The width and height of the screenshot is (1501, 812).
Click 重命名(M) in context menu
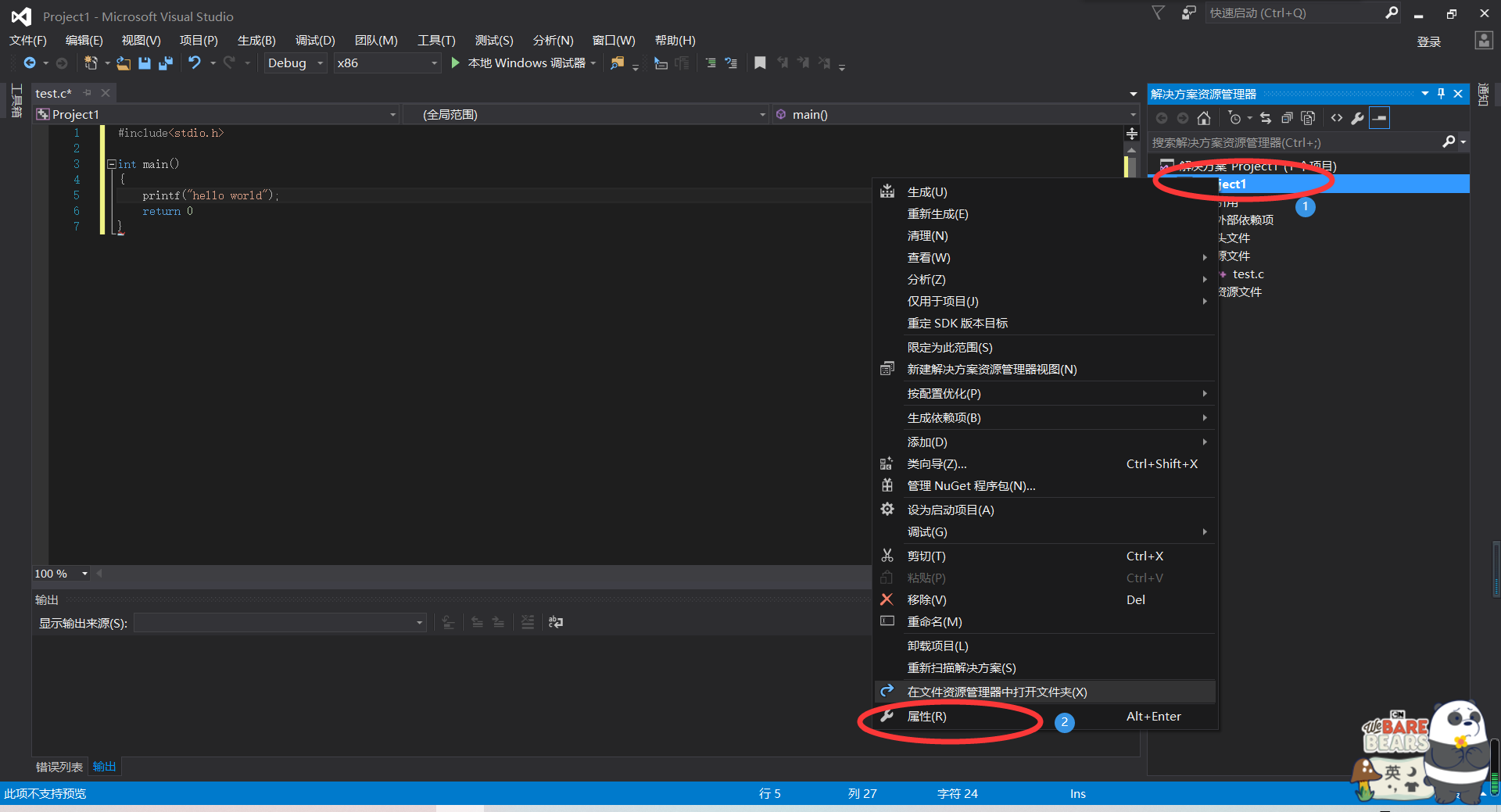[x=1045, y=622]
